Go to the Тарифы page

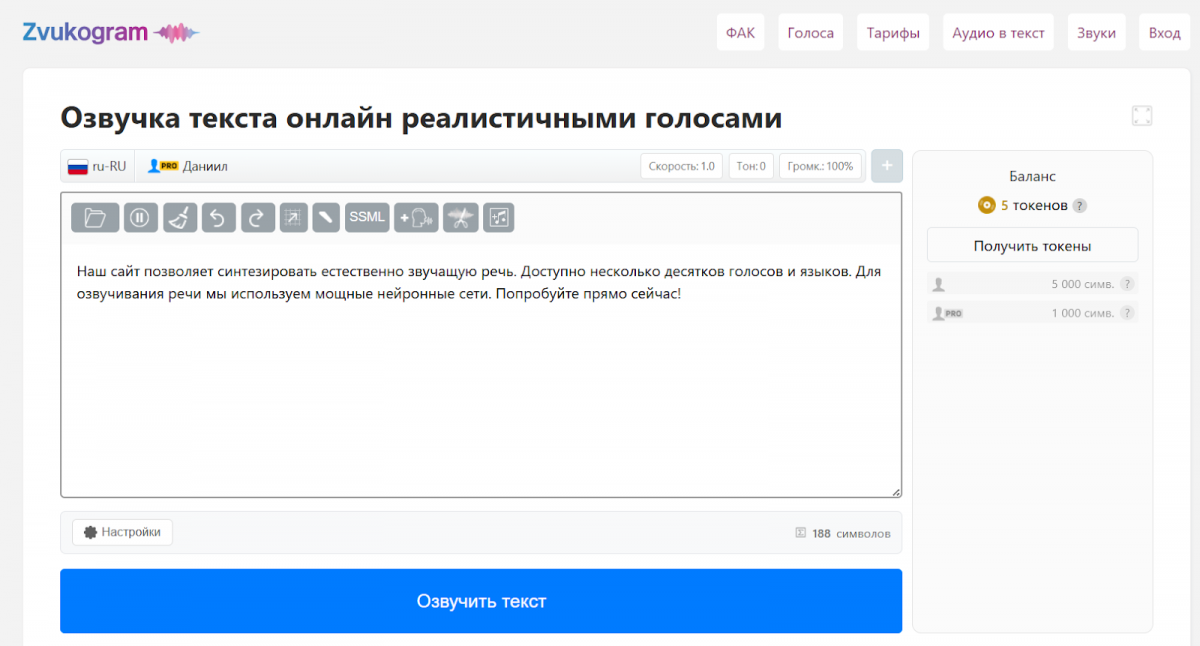coord(893,33)
